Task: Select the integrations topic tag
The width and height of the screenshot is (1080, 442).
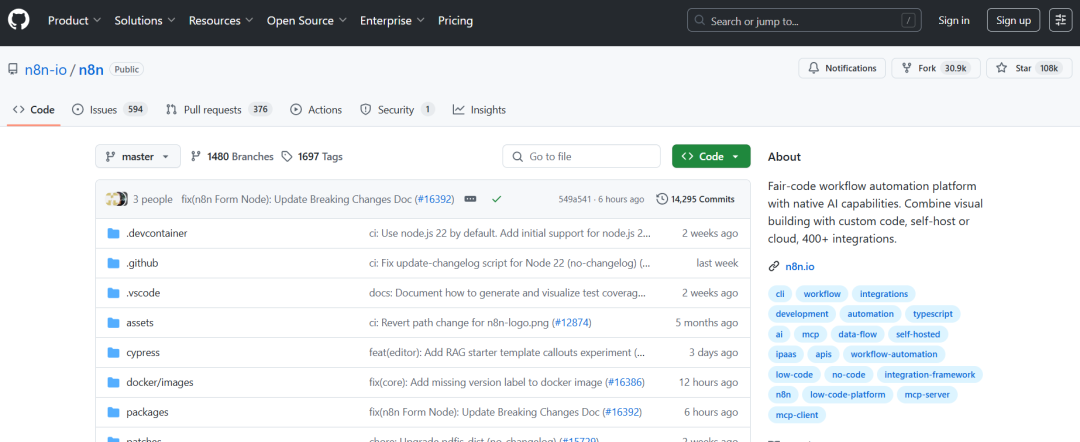Action: click(x=884, y=294)
